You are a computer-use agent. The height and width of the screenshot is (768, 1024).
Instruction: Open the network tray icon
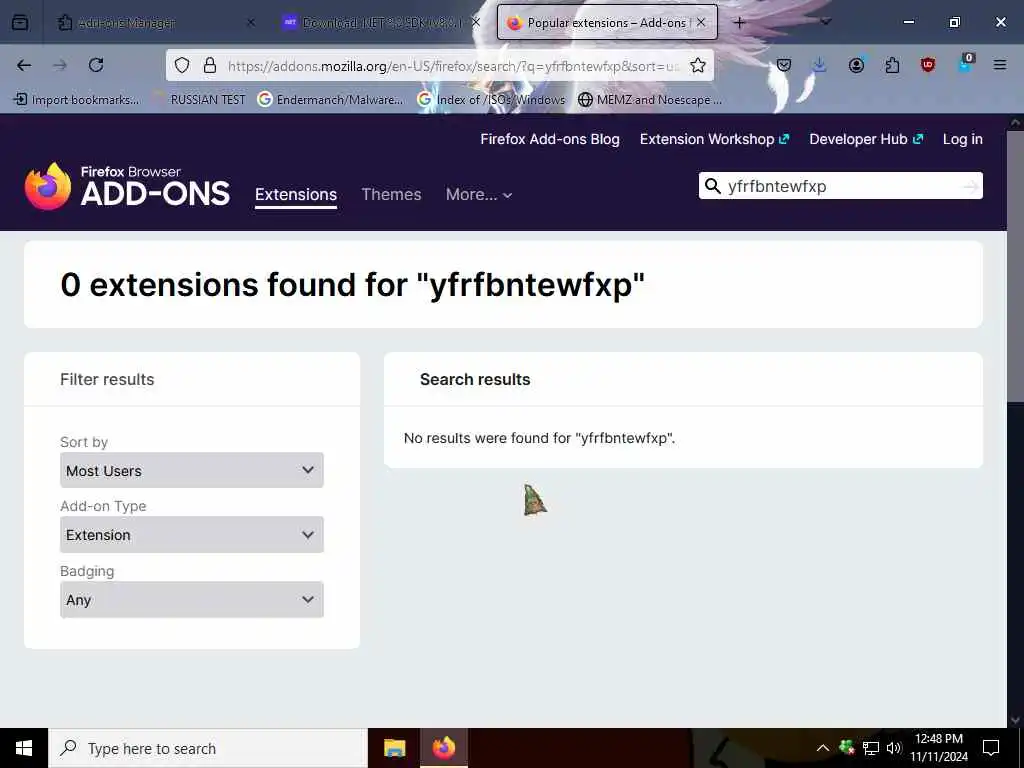click(871, 748)
